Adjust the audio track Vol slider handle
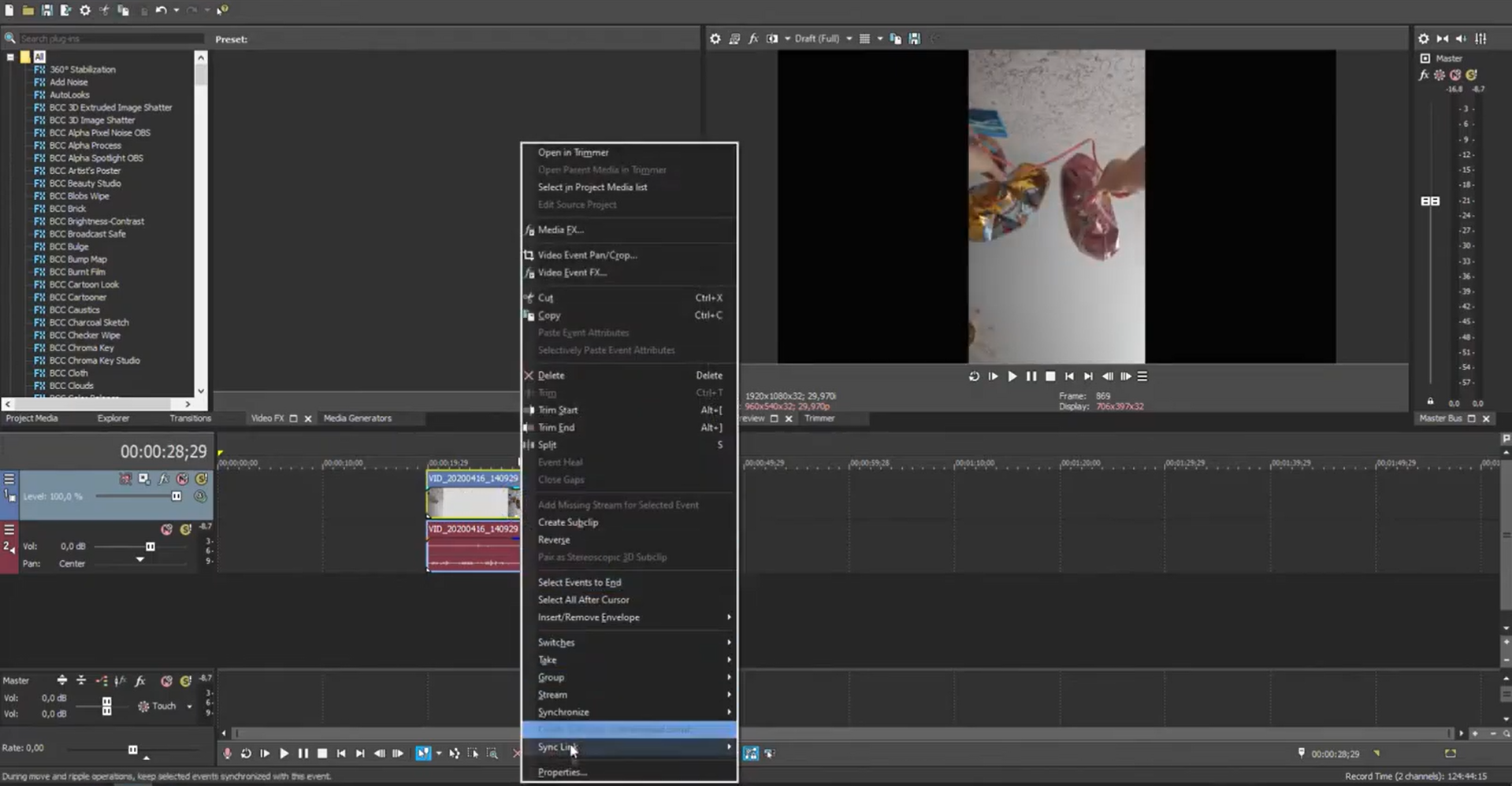 pyautogui.click(x=150, y=547)
